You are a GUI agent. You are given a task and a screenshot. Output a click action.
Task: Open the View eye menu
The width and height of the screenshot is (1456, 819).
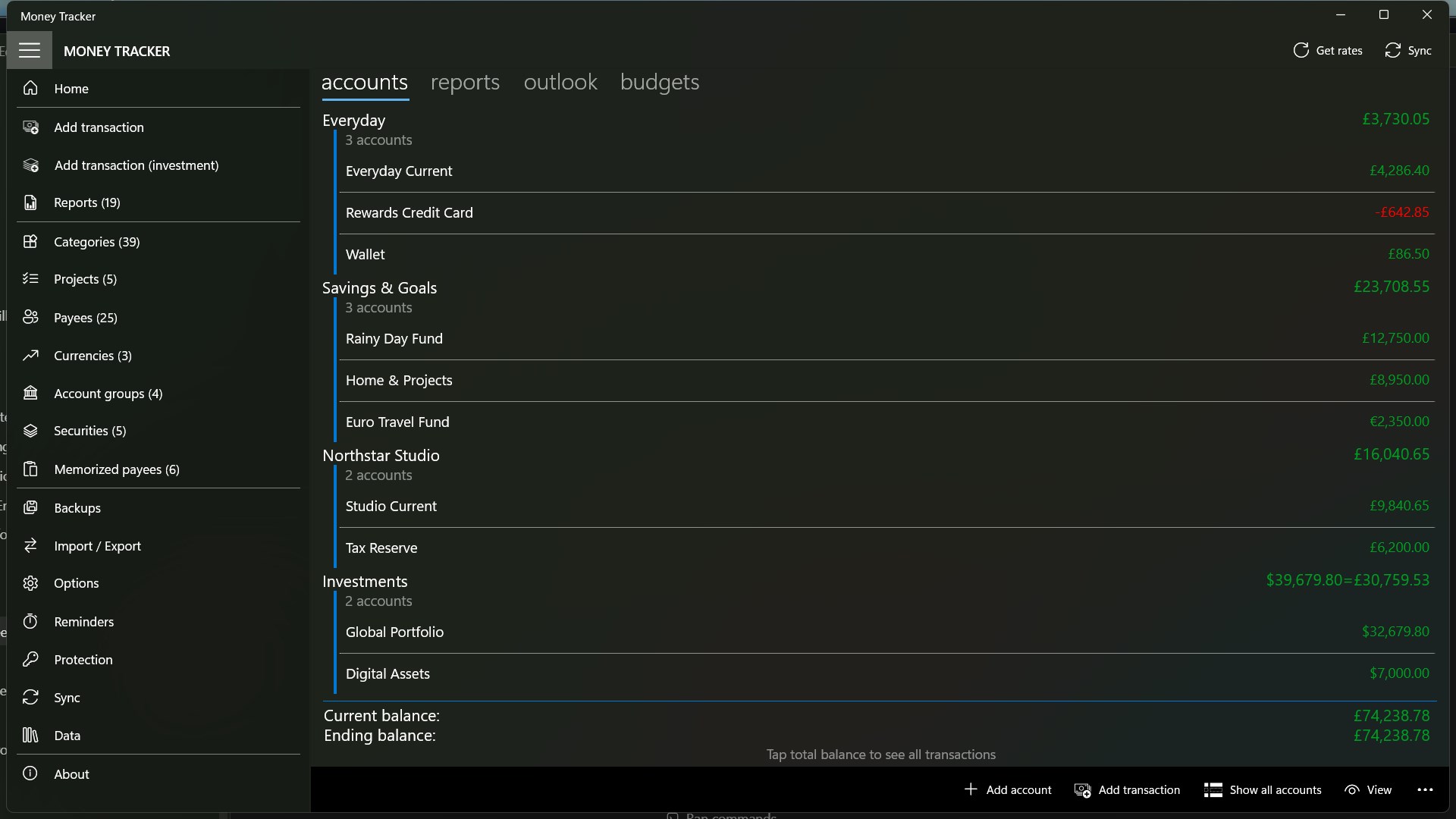coord(1368,790)
